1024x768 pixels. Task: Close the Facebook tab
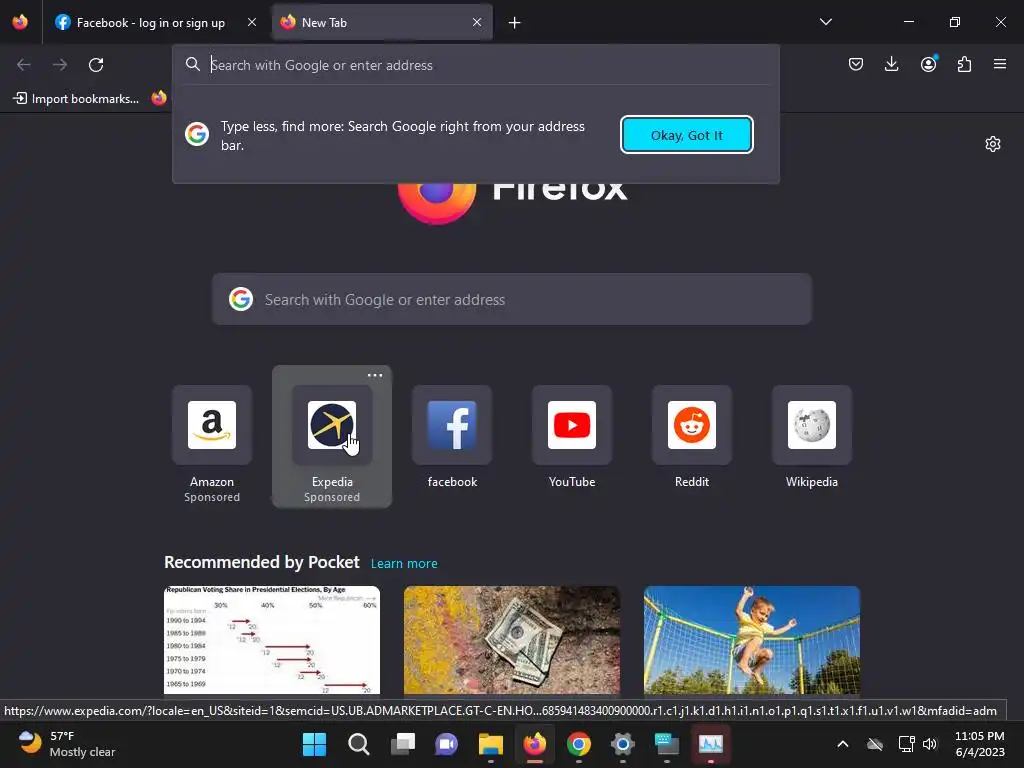point(251,22)
